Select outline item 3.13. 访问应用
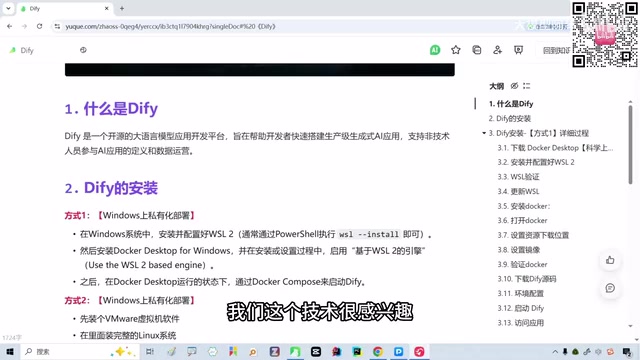 pyautogui.click(x=520, y=323)
